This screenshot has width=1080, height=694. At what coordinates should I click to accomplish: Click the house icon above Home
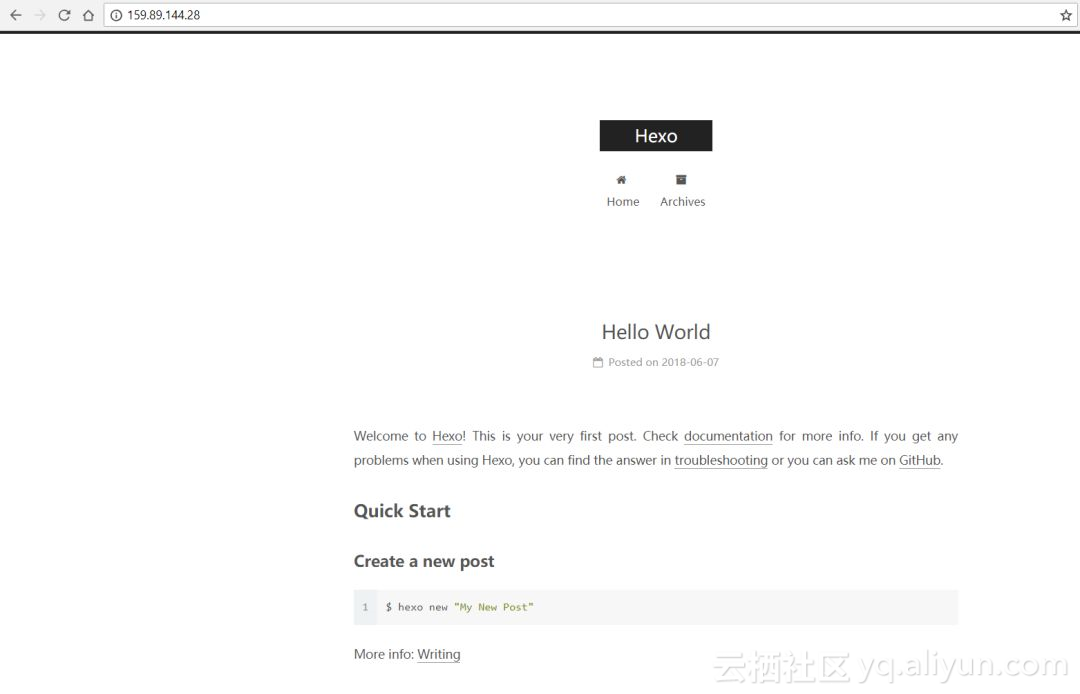click(621, 180)
